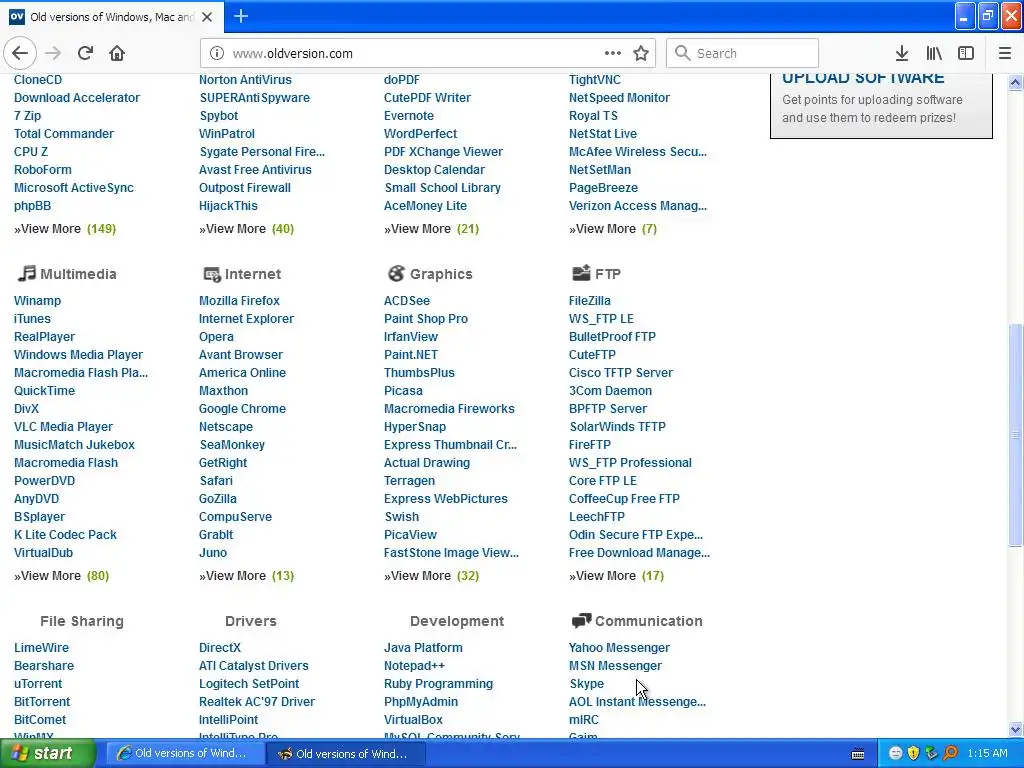This screenshot has height=768, width=1024.
Task: Switch to the Firefox taskbar window
Action: [346, 754]
